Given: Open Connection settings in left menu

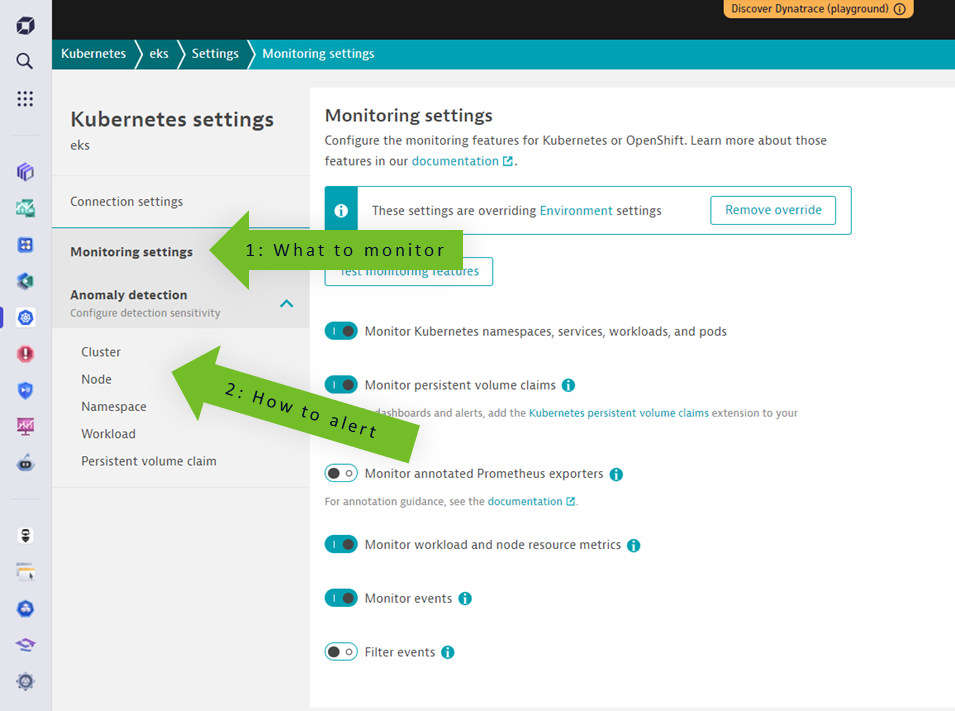Looking at the screenshot, I should click(x=181, y=202).
